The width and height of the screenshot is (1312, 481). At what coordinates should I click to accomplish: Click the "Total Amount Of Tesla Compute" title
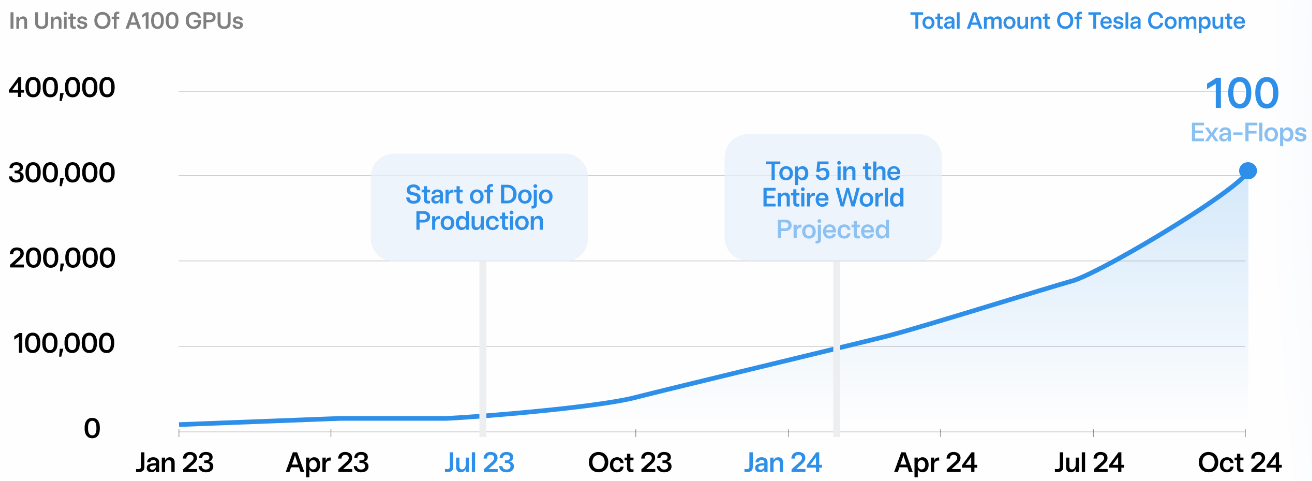click(1077, 21)
